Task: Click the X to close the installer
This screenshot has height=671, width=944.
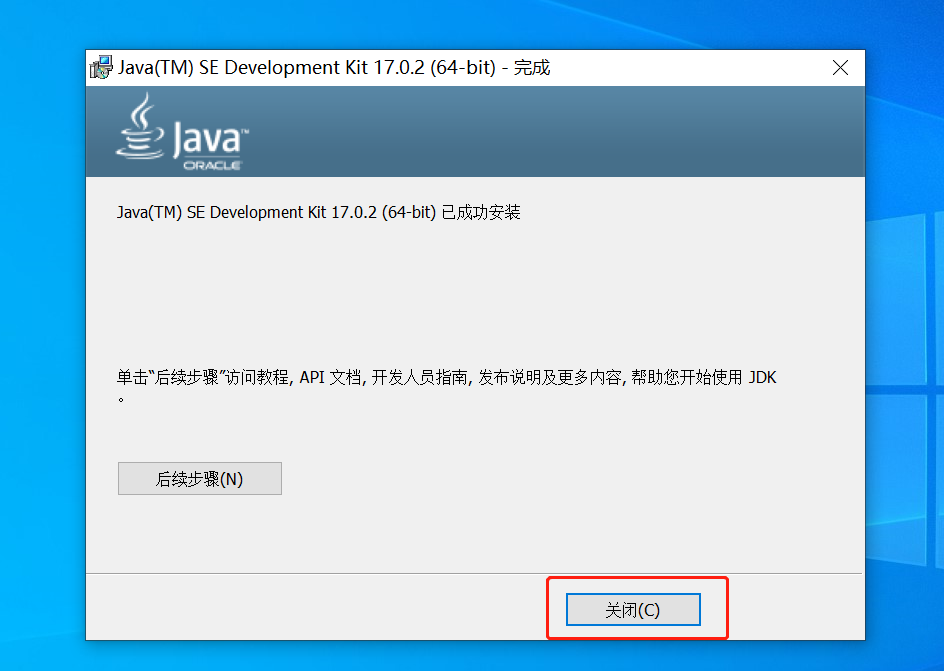Action: pos(840,67)
